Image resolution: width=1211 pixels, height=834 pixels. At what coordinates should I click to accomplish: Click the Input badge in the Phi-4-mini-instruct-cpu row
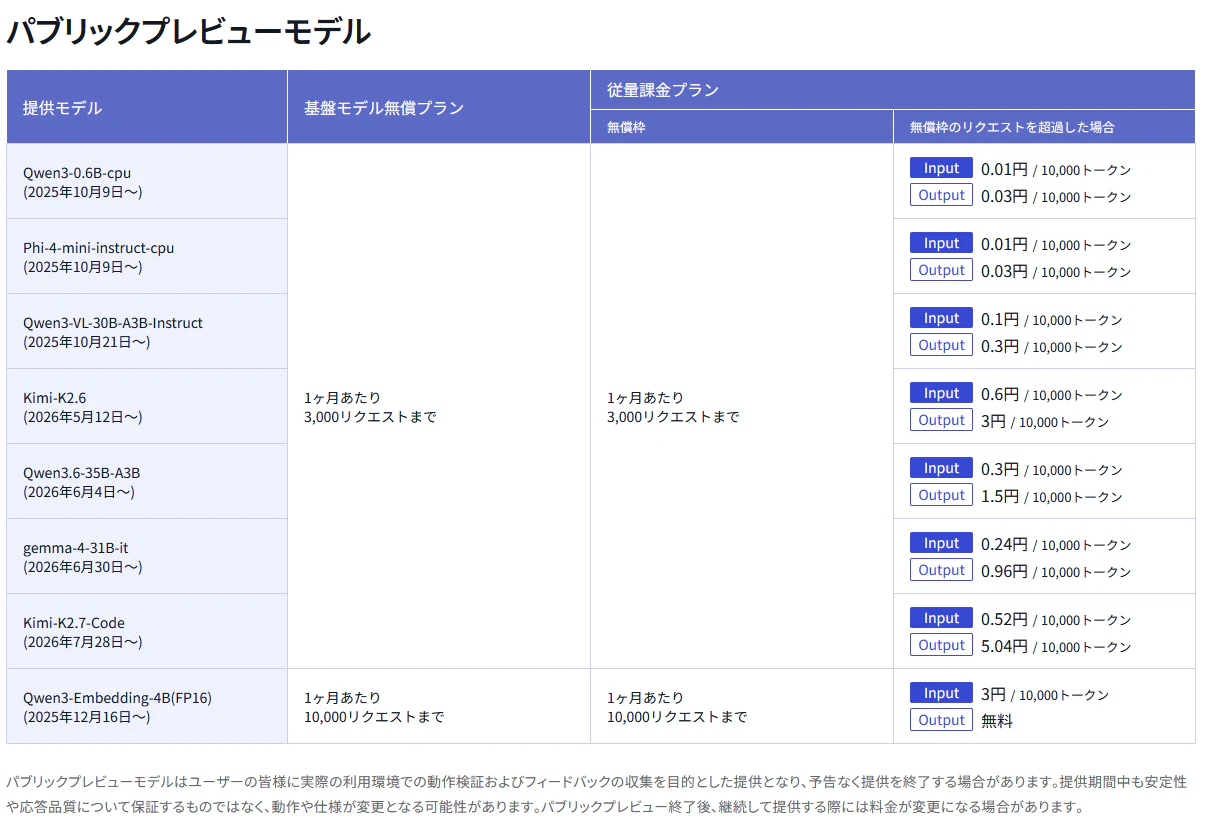point(941,243)
